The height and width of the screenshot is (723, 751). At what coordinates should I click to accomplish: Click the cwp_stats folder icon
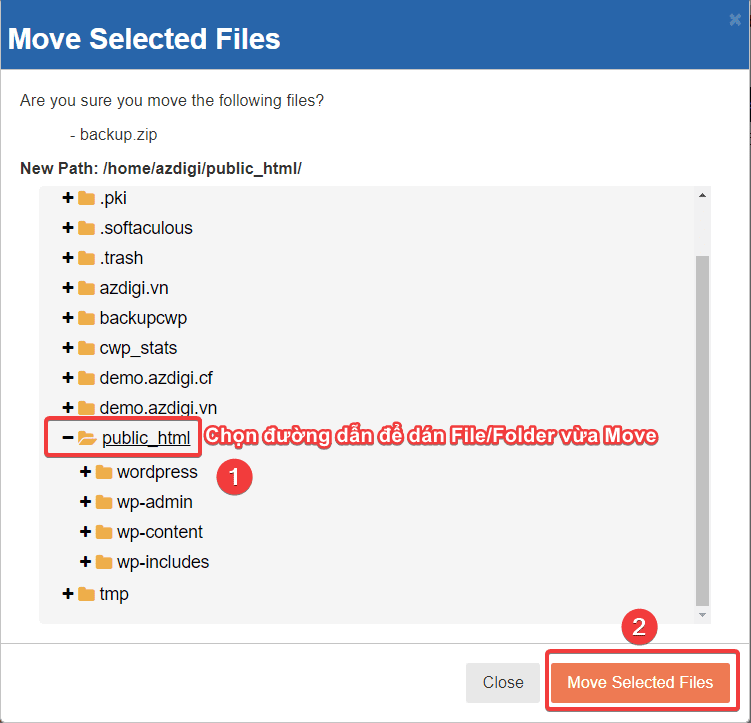pyautogui.click(x=86, y=348)
